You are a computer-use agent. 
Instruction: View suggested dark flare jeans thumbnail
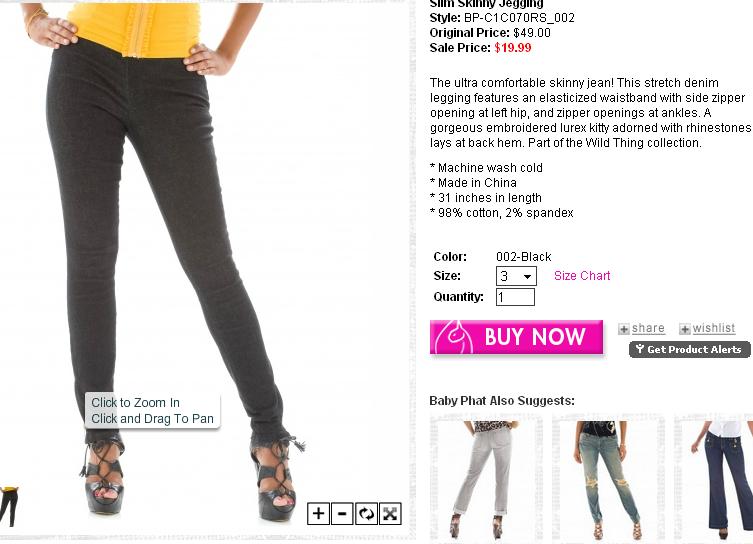point(715,479)
